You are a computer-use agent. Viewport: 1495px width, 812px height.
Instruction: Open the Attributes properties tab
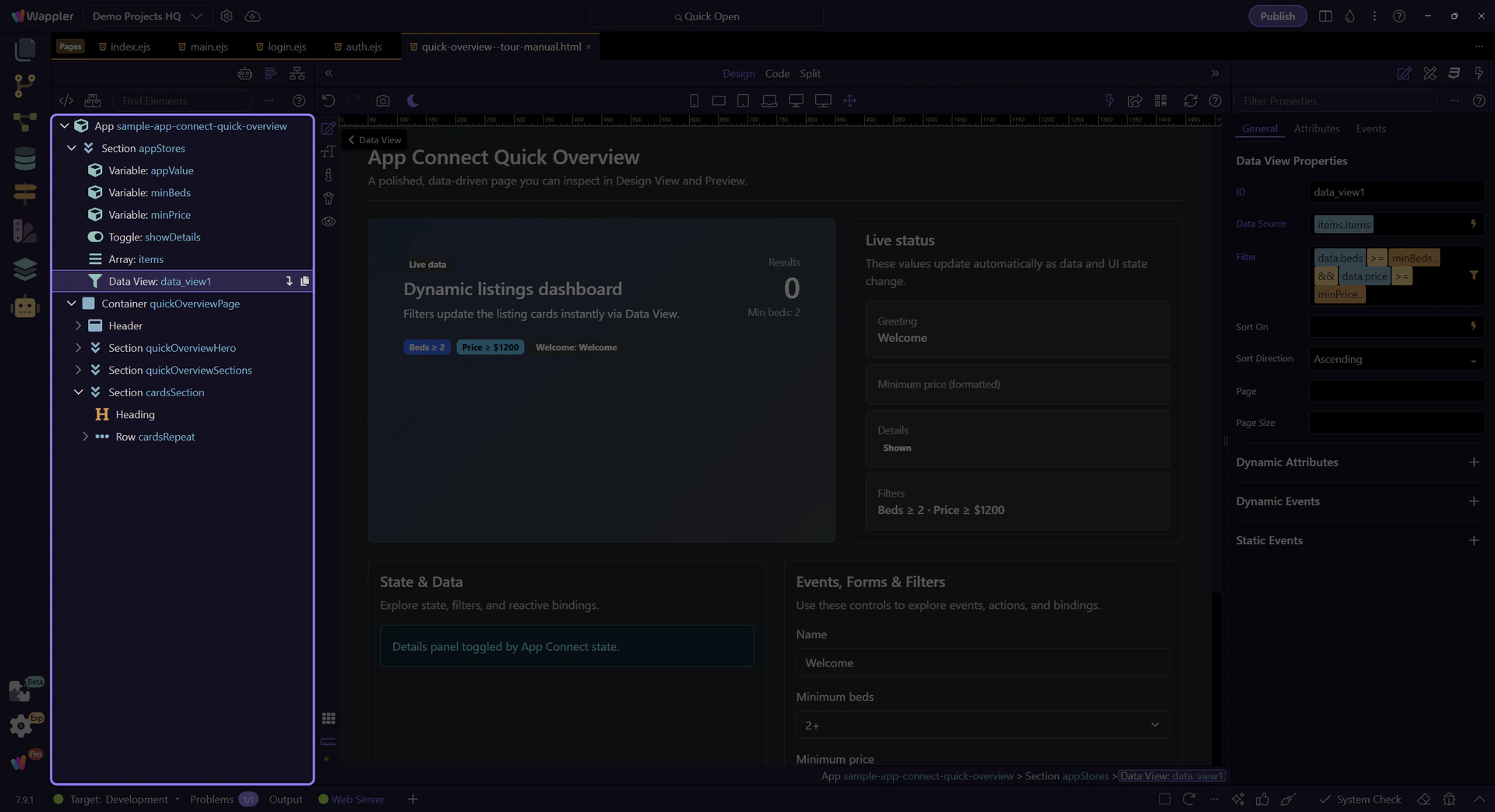1316,128
